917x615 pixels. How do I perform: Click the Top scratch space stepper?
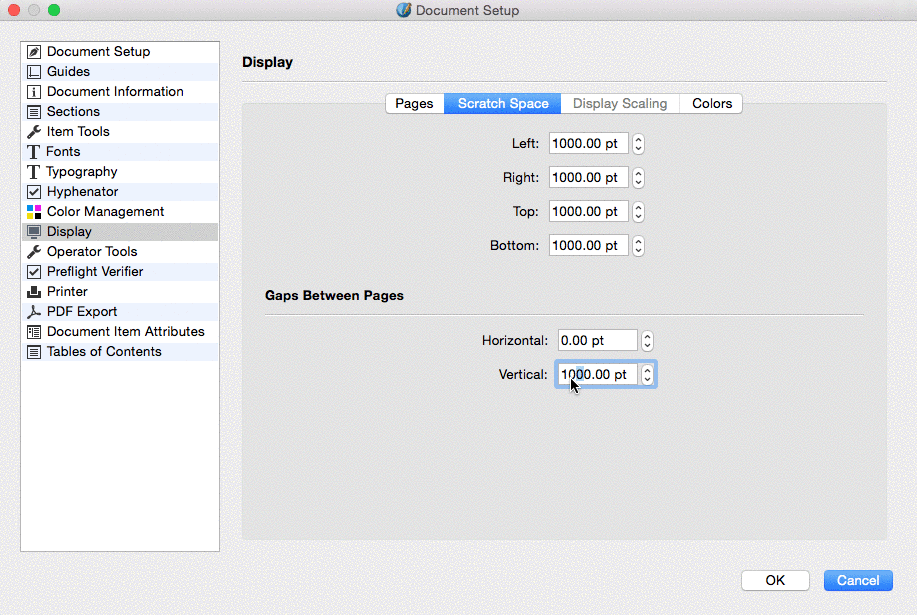[x=639, y=212]
